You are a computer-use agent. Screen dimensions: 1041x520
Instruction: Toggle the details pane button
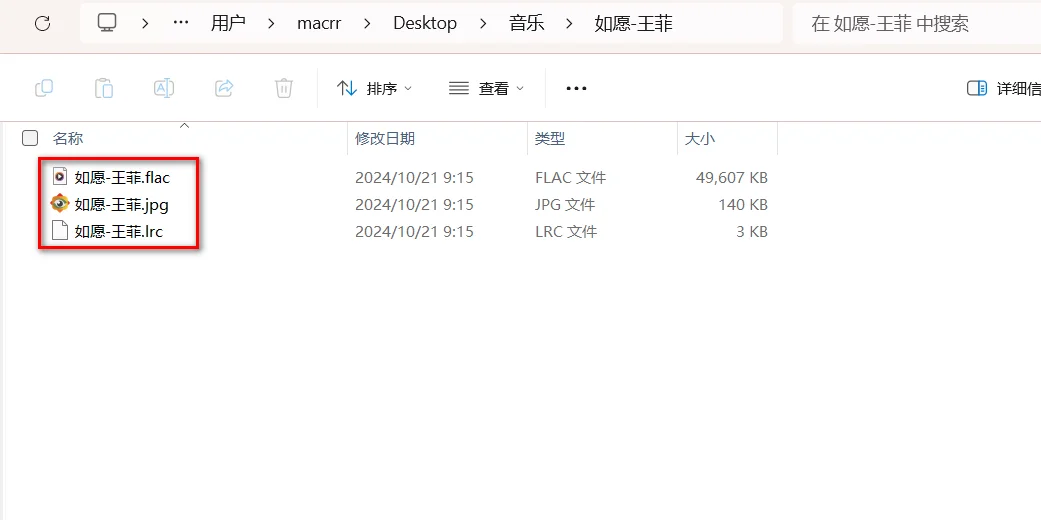pyautogui.click(x=1003, y=88)
